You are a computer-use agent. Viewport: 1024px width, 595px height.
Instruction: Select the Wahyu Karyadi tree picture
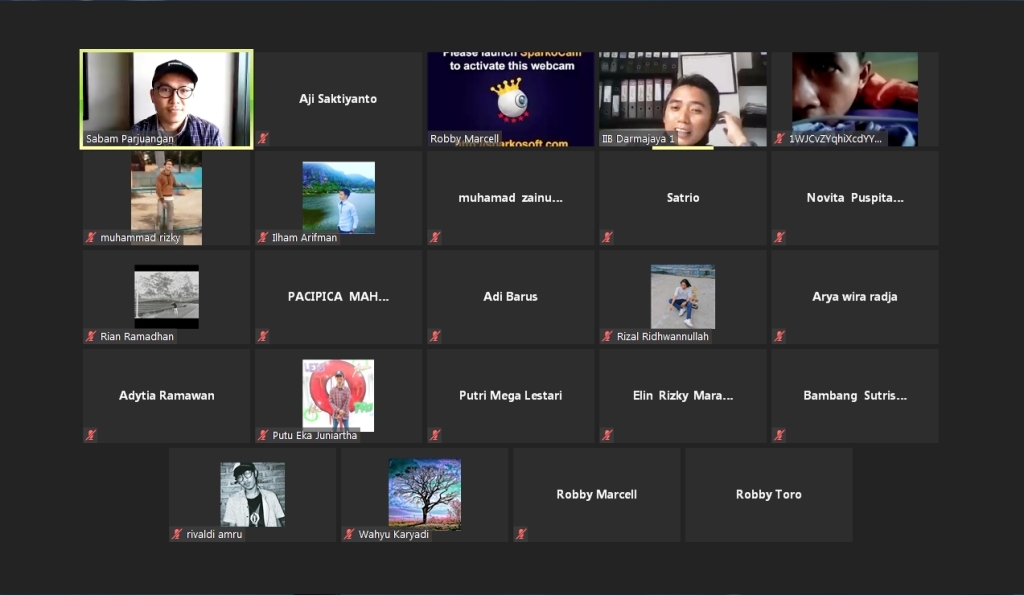[424, 494]
